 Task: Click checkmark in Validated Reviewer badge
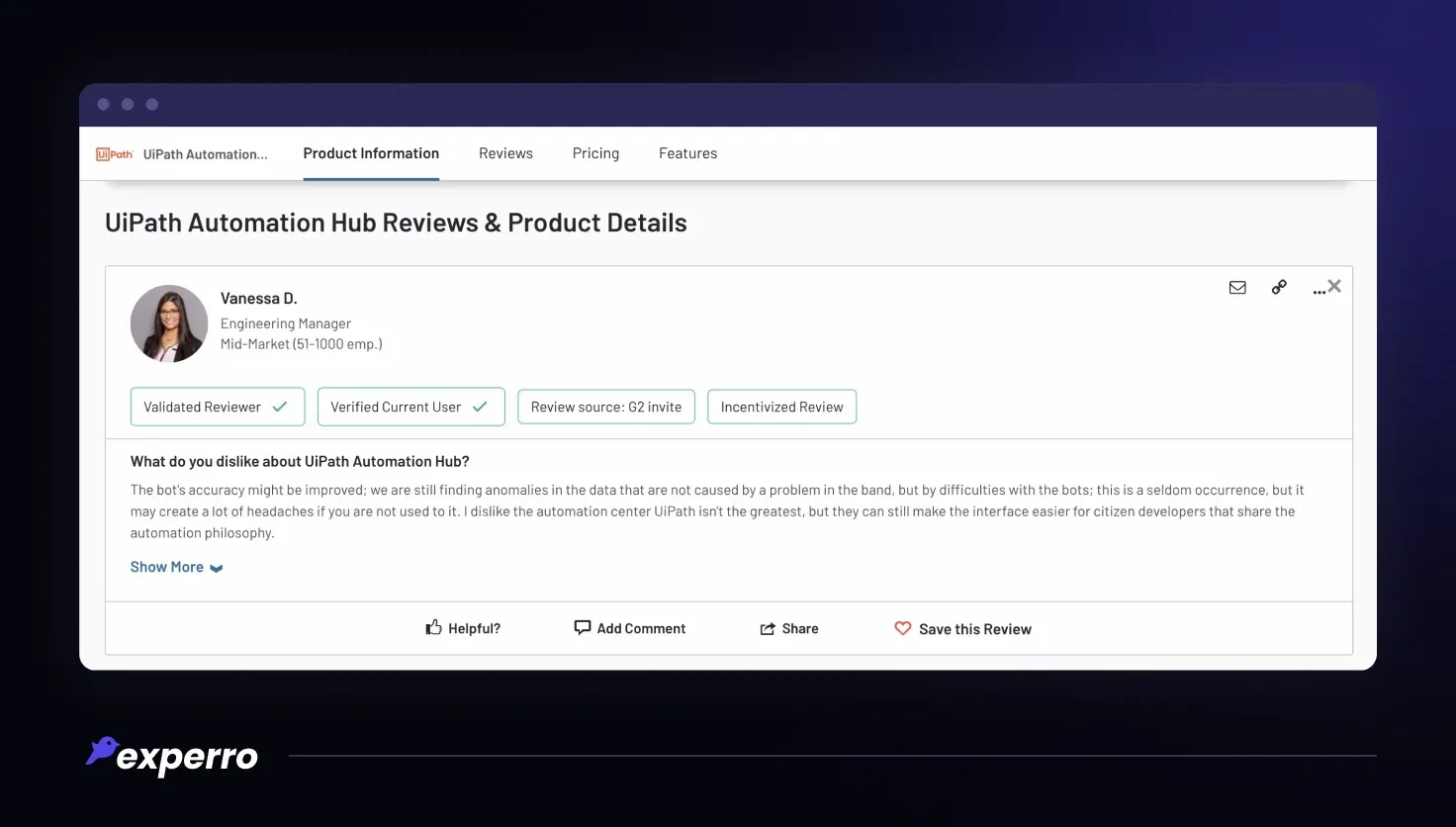tap(280, 407)
